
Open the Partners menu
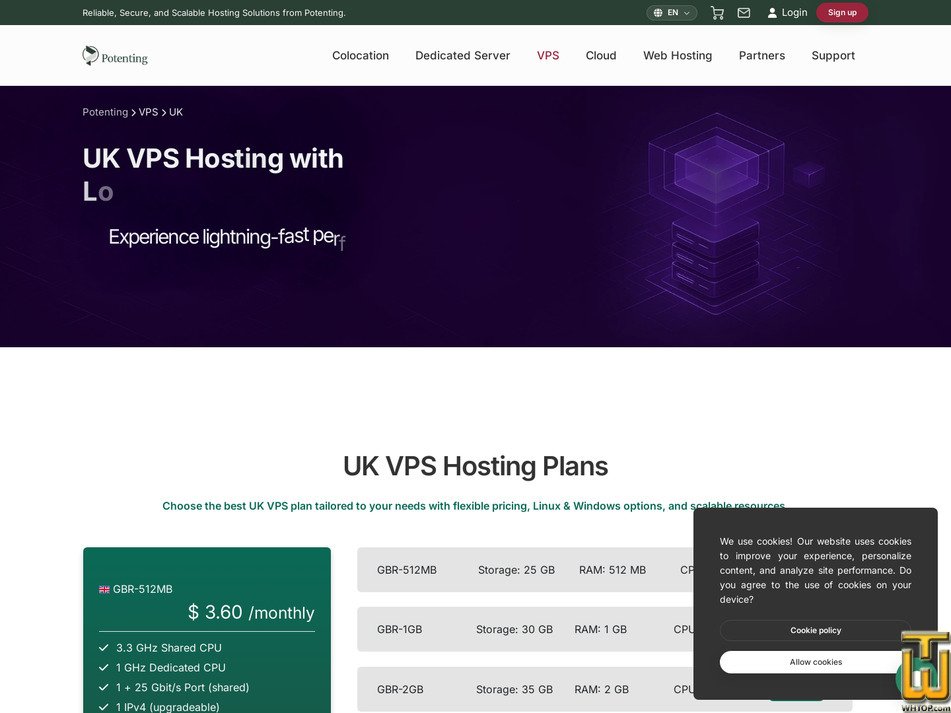762,56
